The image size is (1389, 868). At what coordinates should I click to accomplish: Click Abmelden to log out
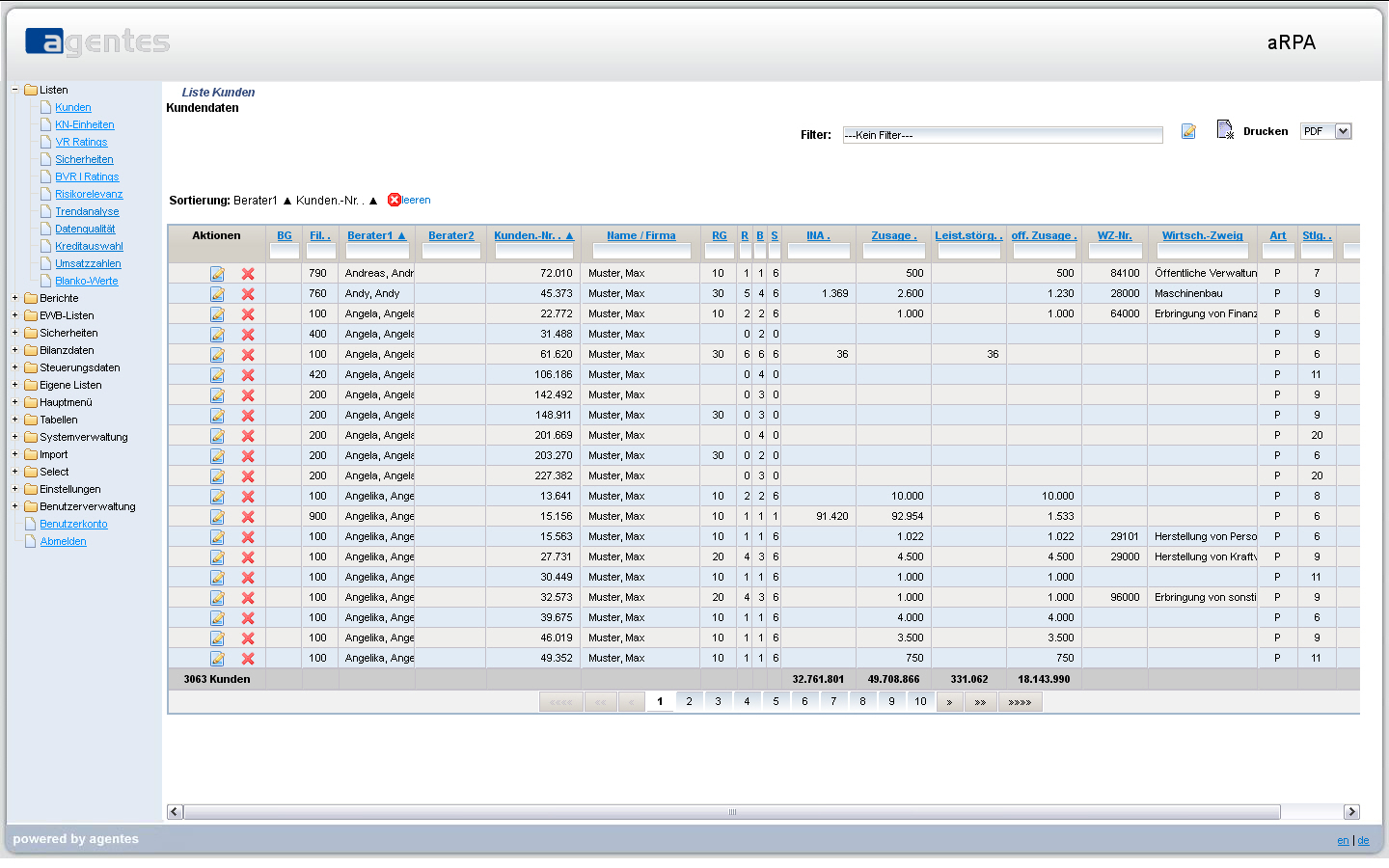pyautogui.click(x=63, y=541)
